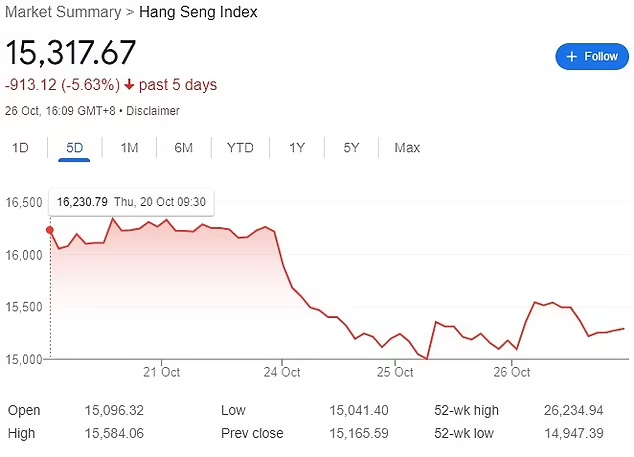Click the Hang Seng Index title

click(x=197, y=12)
